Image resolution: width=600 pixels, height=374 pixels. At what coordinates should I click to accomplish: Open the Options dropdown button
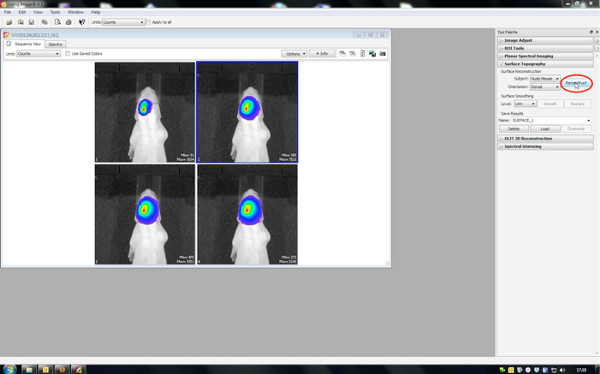click(x=294, y=54)
